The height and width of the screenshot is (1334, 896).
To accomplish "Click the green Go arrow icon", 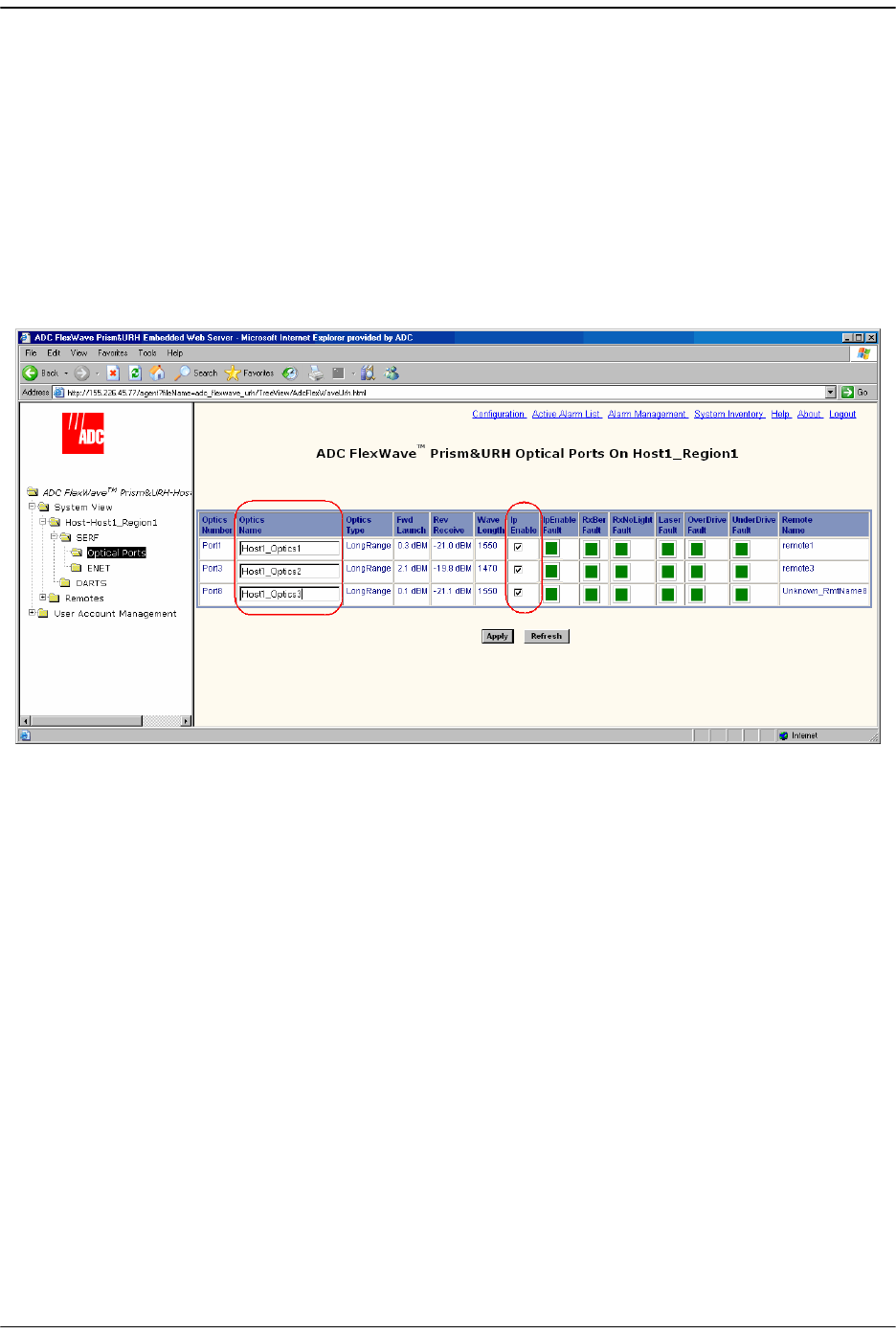I will click(847, 393).
